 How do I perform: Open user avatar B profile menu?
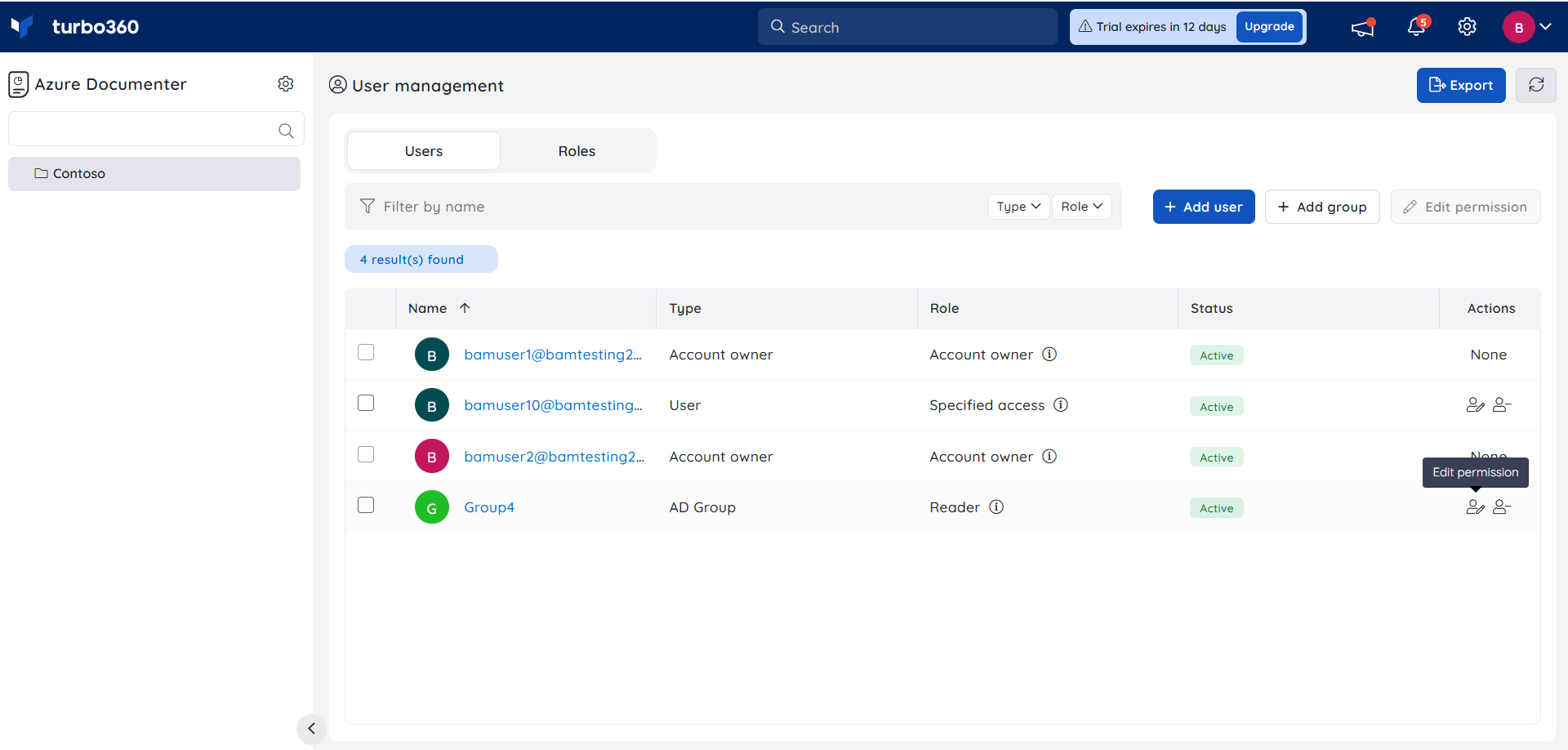(1518, 27)
